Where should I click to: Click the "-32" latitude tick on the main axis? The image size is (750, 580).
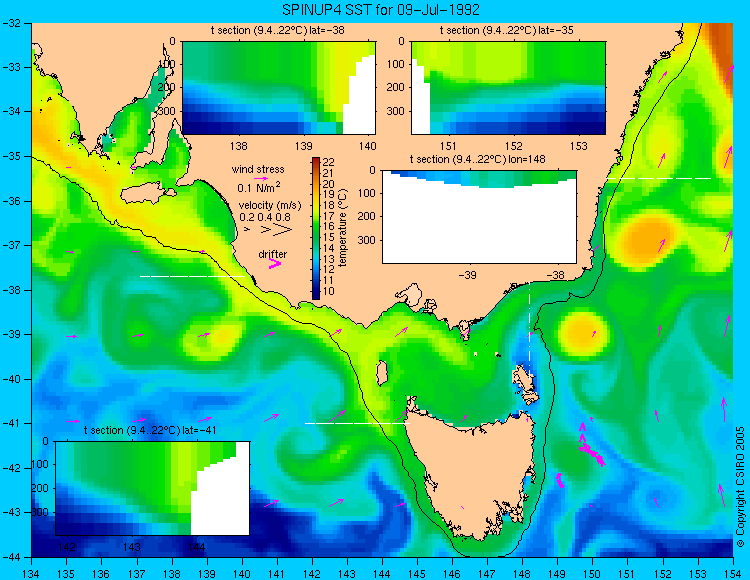pyautogui.click(x=13, y=23)
